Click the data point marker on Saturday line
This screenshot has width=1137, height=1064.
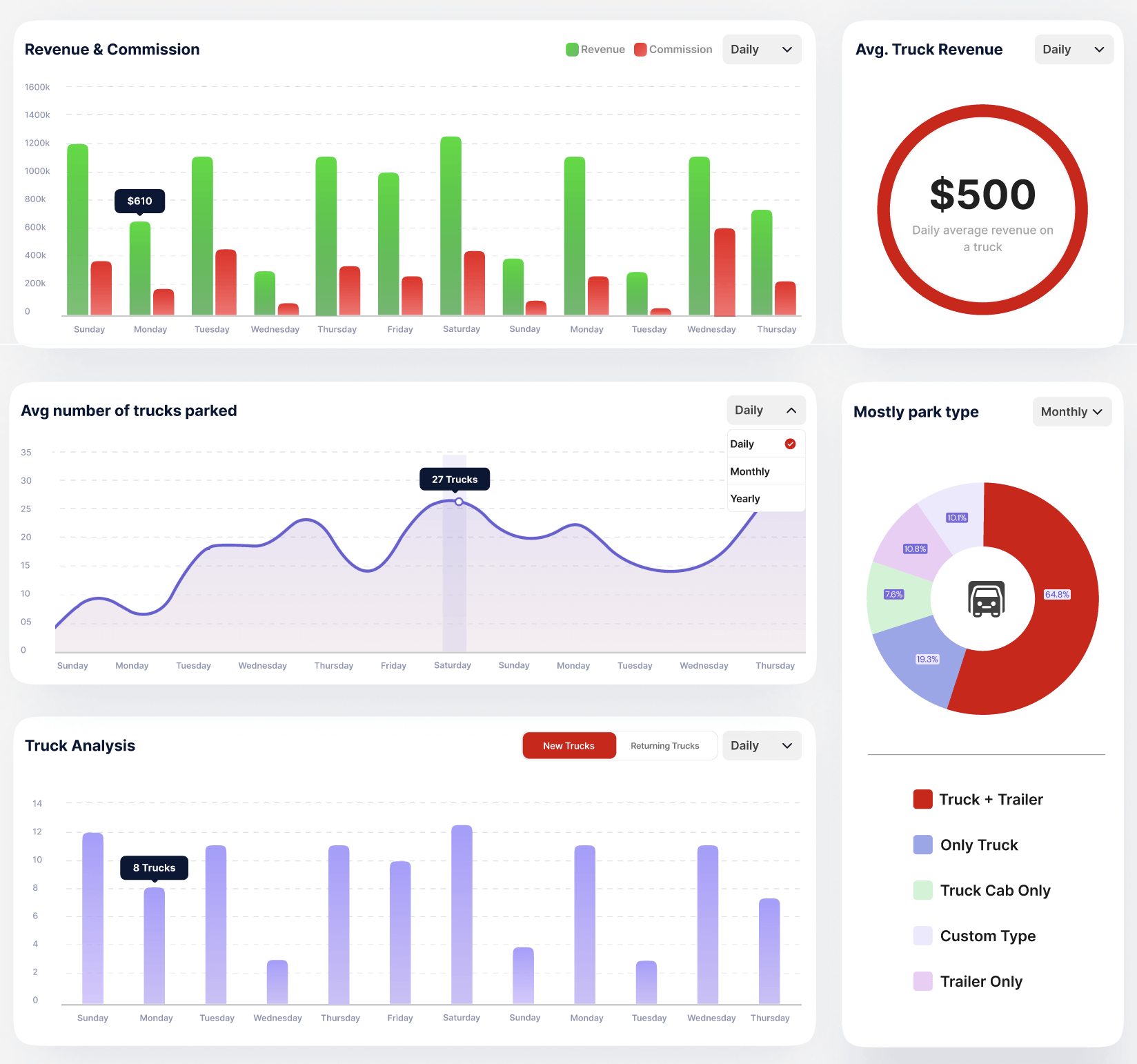coord(459,502)
